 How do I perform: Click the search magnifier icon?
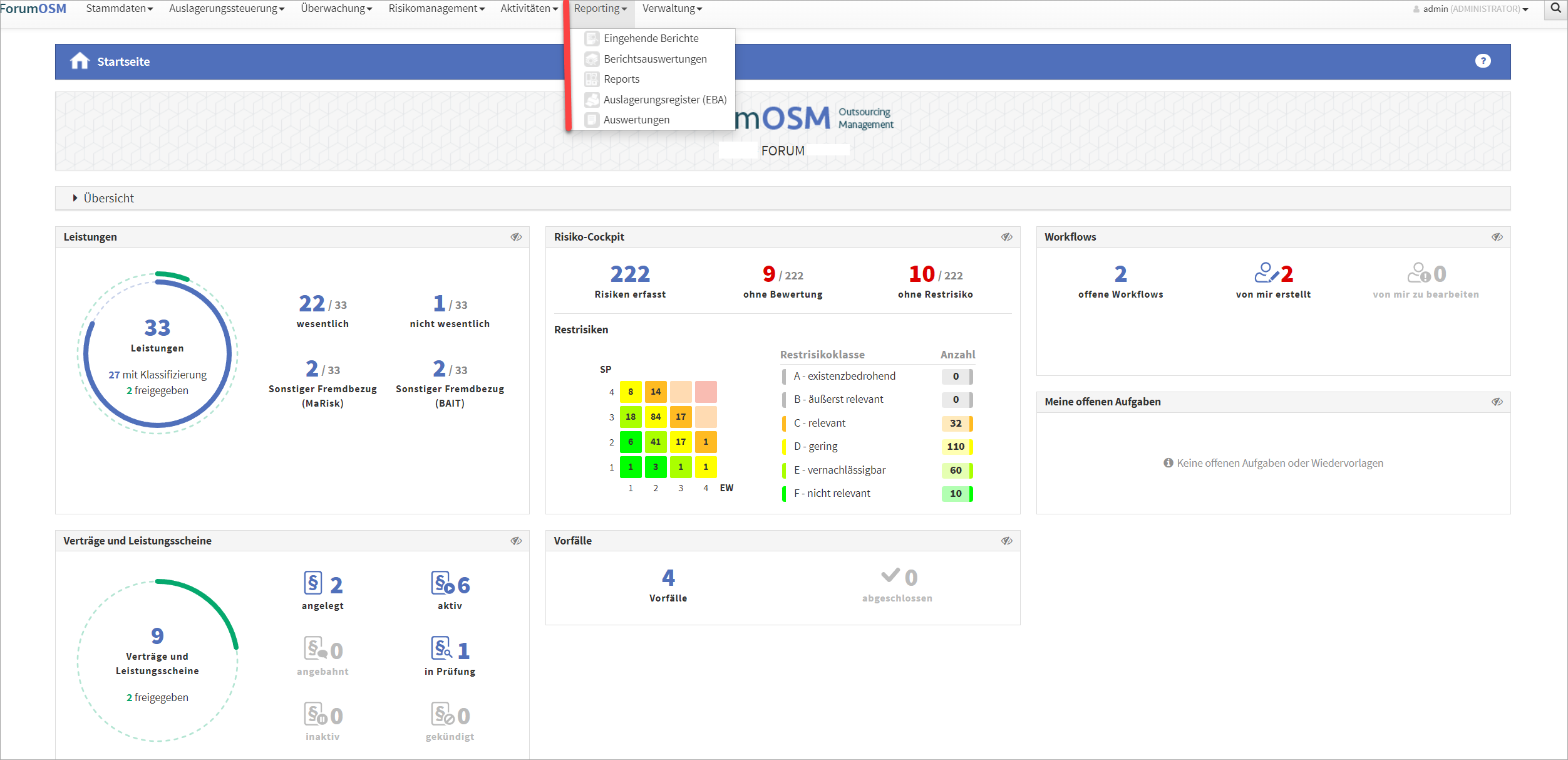[x=1555, y=9]
